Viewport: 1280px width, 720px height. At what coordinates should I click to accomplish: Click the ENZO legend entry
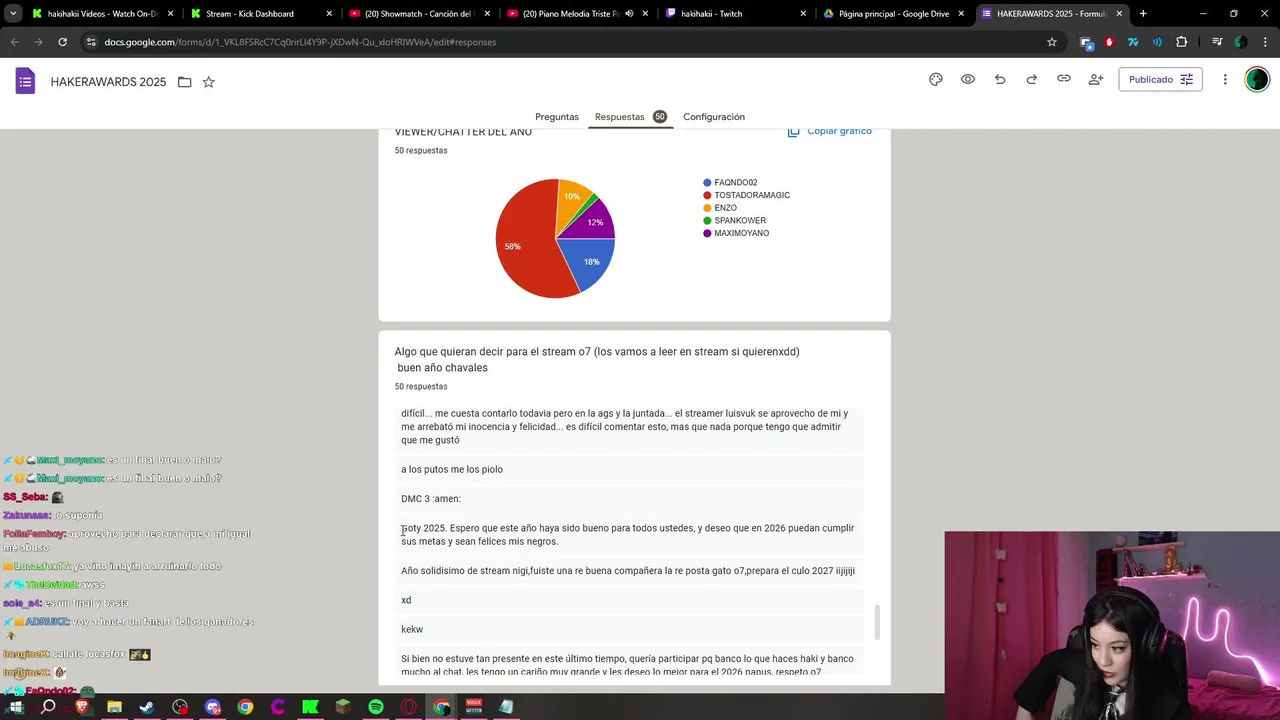(720, 208)
